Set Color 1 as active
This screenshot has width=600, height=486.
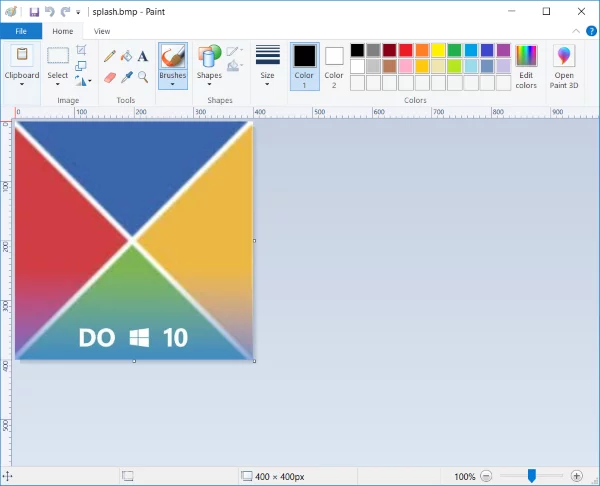pyautogui.click(x=304, y=65)
